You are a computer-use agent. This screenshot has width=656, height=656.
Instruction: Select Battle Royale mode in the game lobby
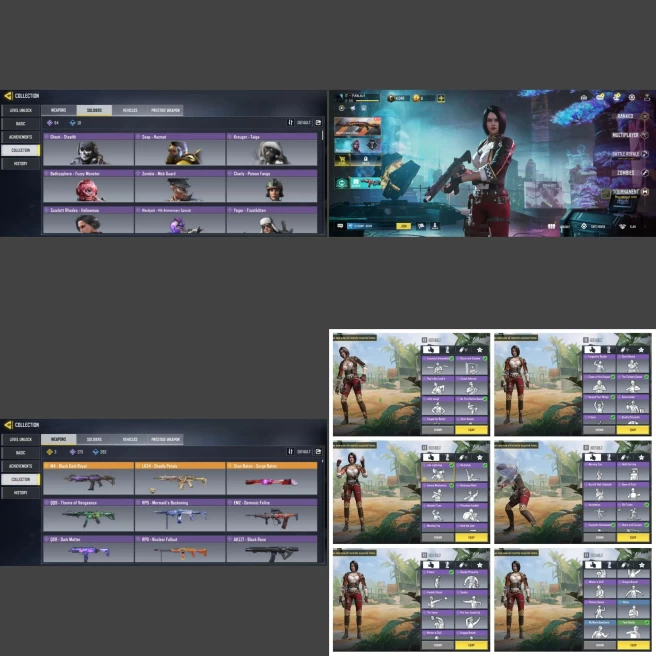tap(630, 154)
